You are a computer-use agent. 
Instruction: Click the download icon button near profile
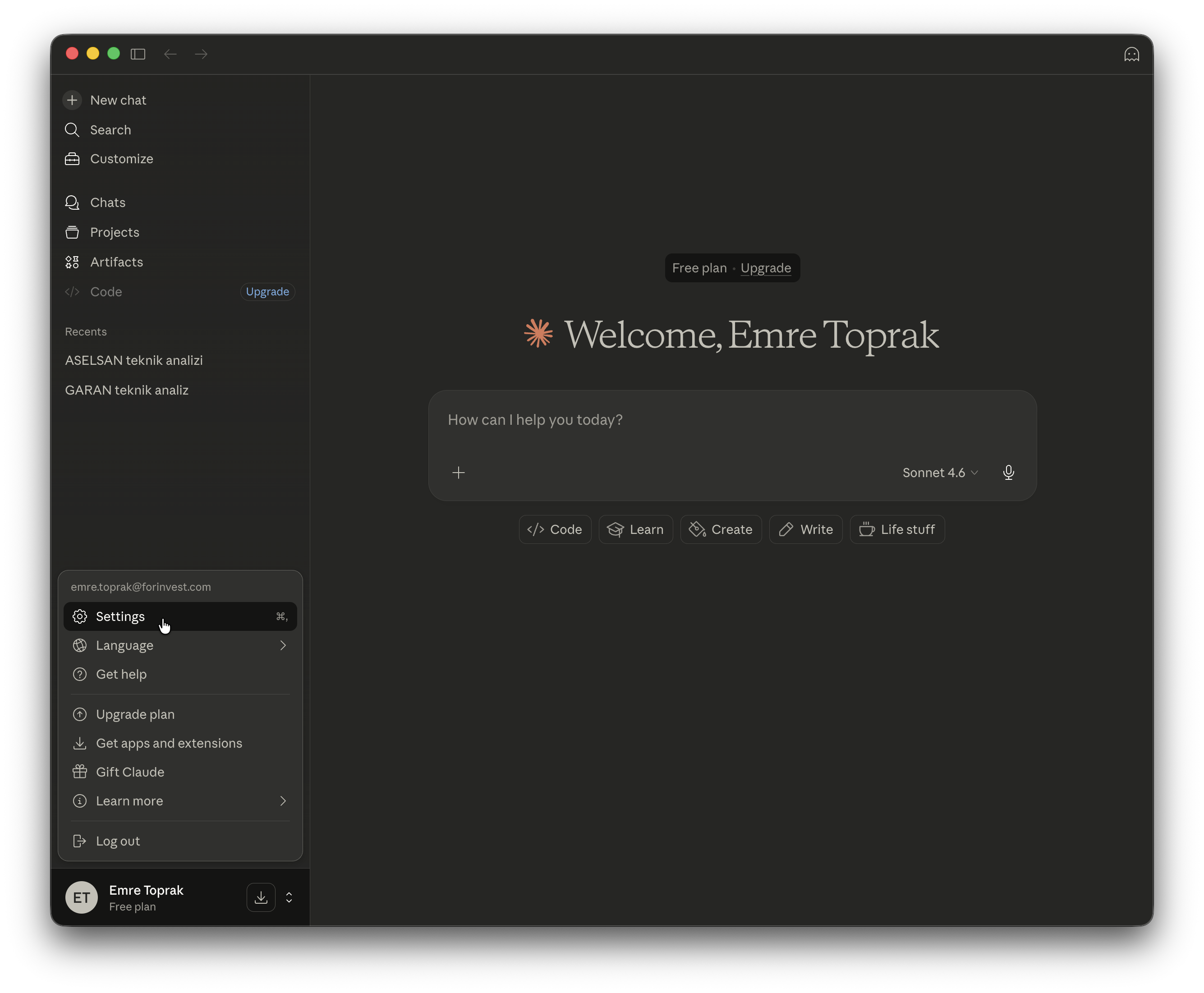(261, 897)
